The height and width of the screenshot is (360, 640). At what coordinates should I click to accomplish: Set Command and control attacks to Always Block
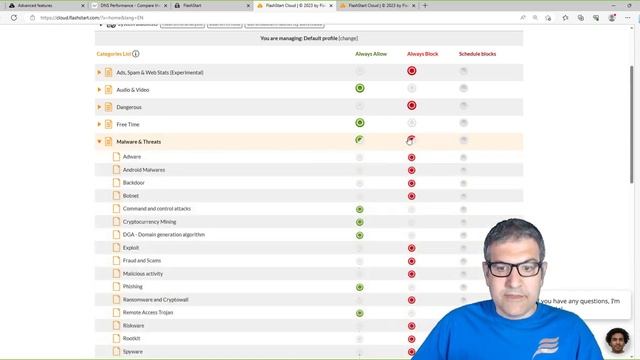pos(411,209)
